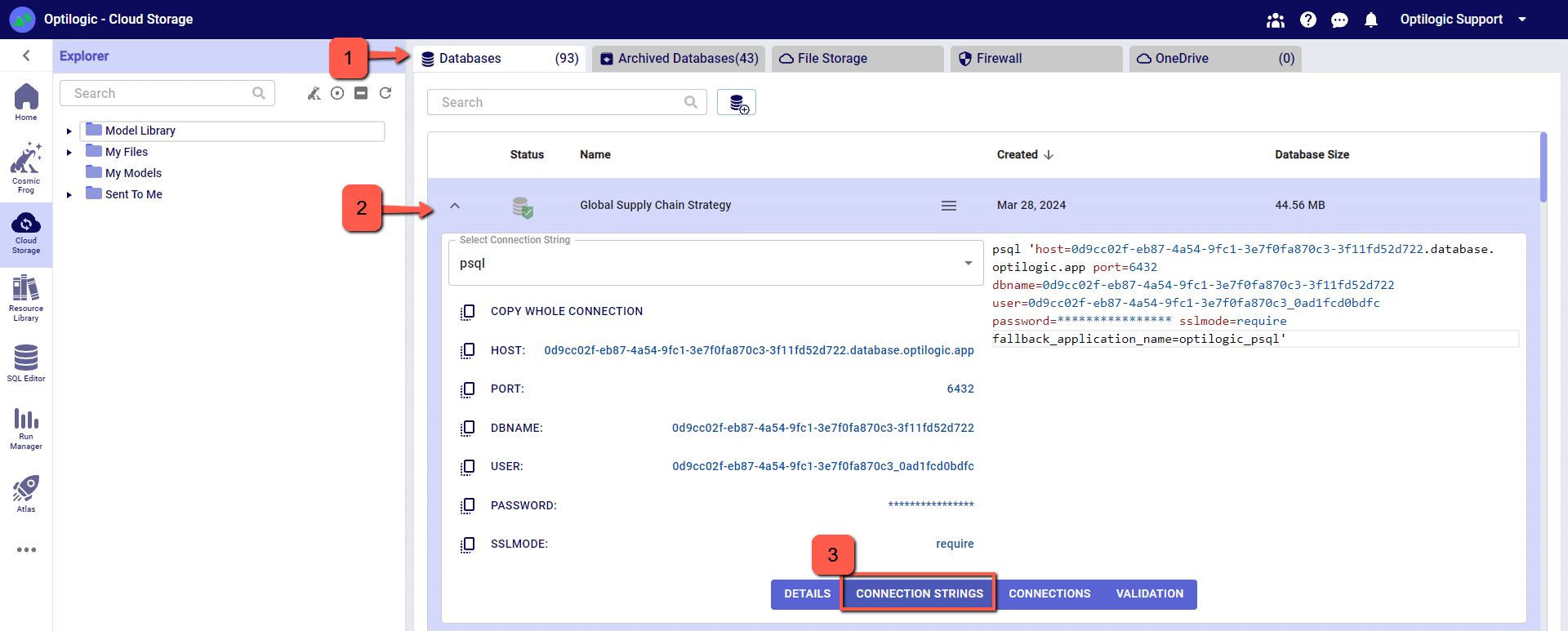Copy the whole connection string

(467, 312)
